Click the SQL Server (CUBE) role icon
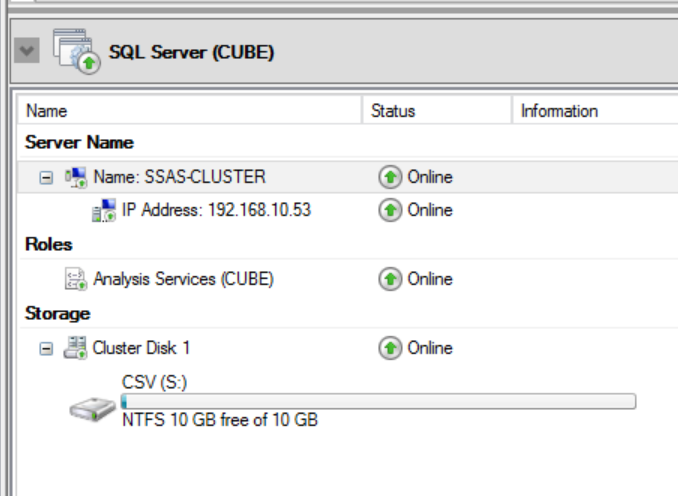Screen dimensions: 678x496 click(x=77, y=51)
